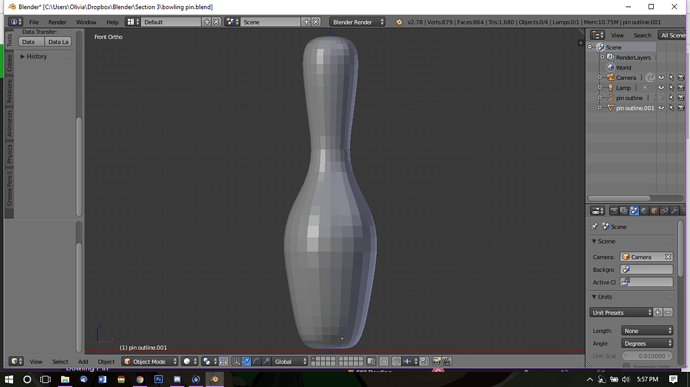Click the Data La button
Screen dimensions: 690x387
point(58,42)
